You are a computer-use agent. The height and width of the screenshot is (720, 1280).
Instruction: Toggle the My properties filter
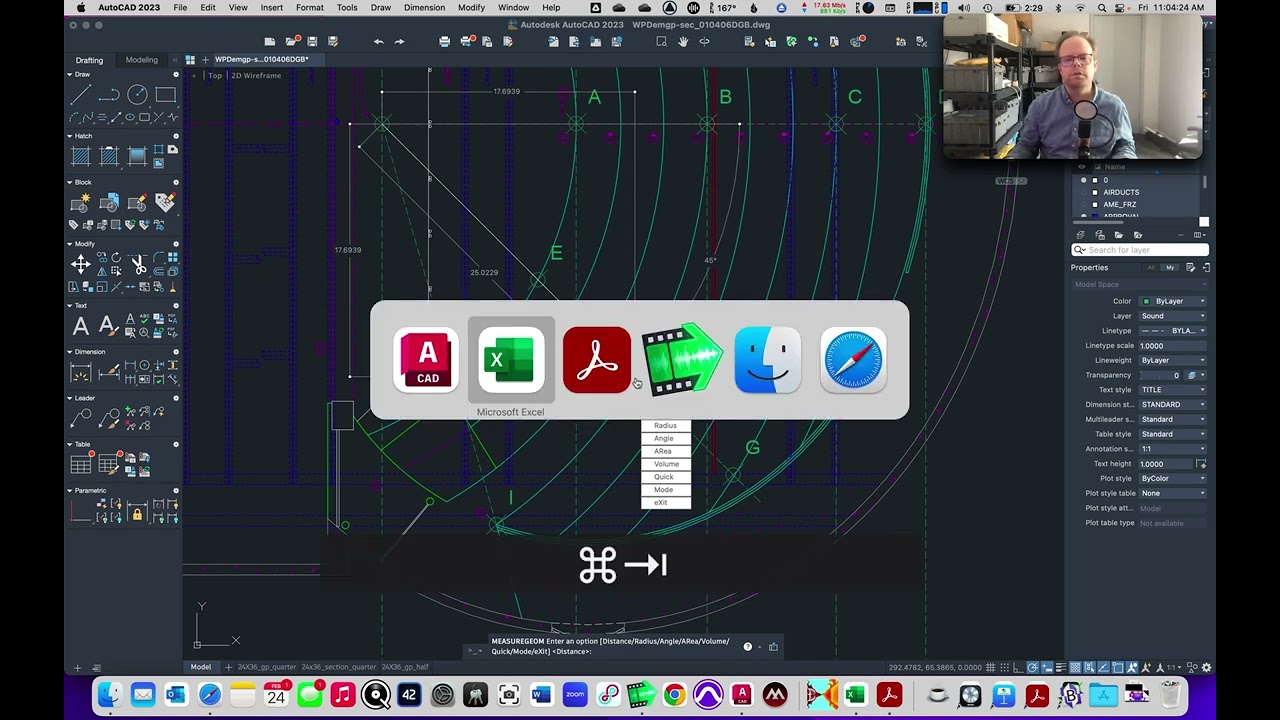1170,268
